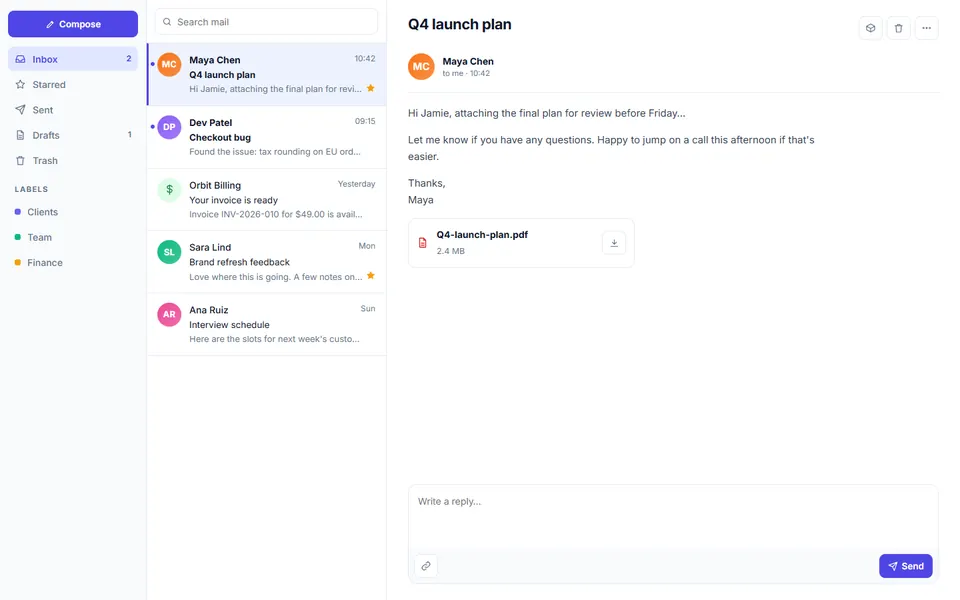Open the Checkout bug email from Dev Patel
The height and width of the screenshot is (600, 960).
[x=266, y=137]
